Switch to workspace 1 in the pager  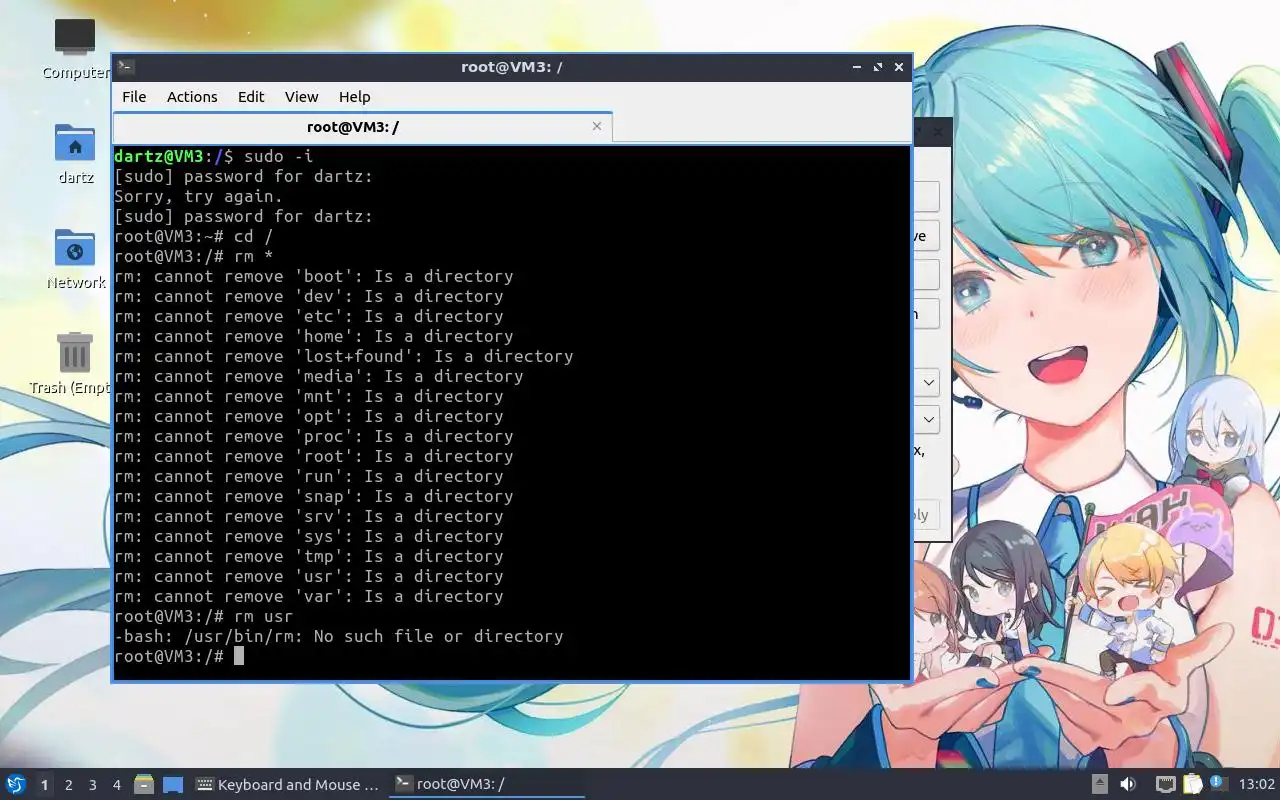click(x=44, y=785)
